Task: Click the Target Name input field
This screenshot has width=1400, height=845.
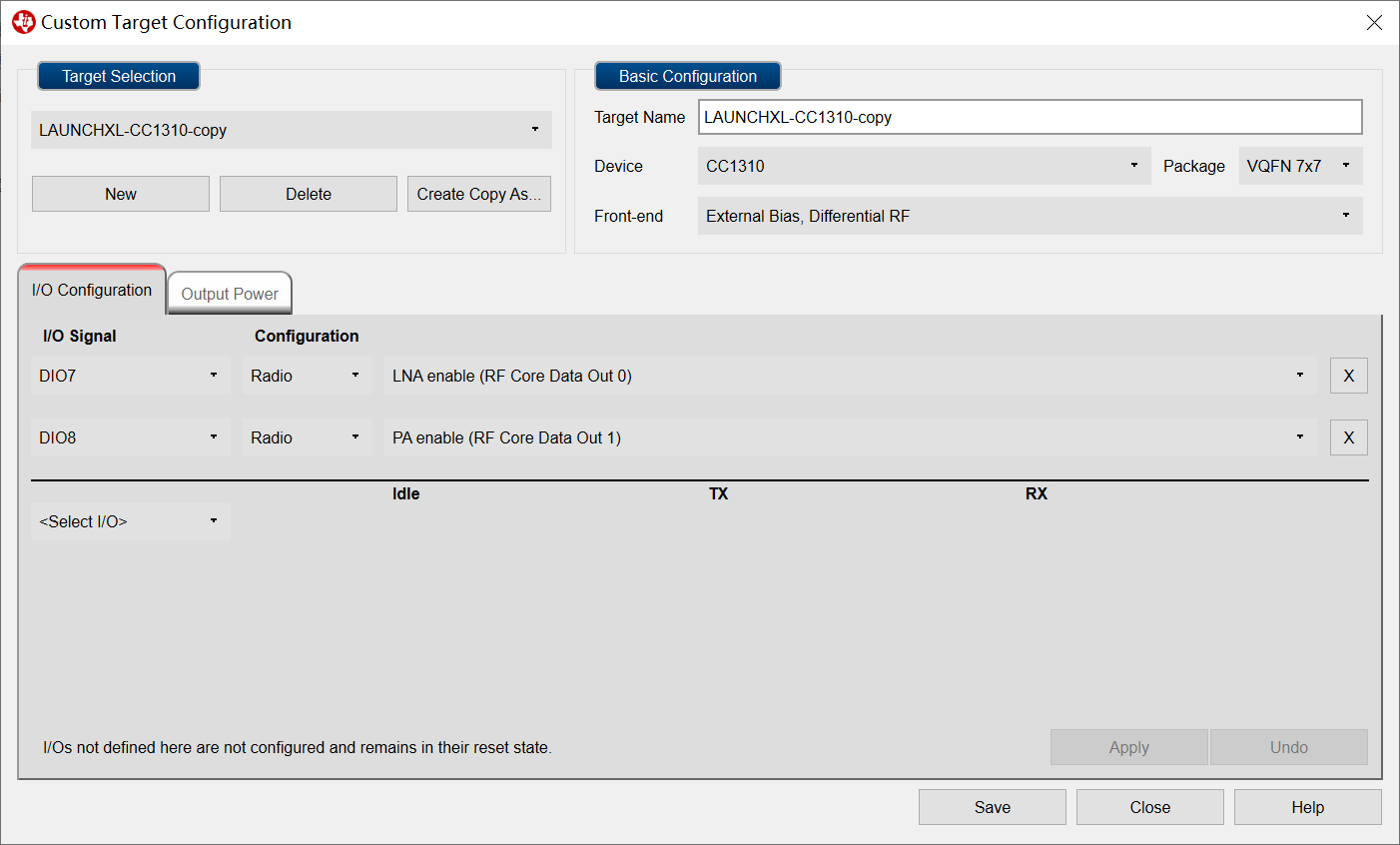Action: point(1030,117)
